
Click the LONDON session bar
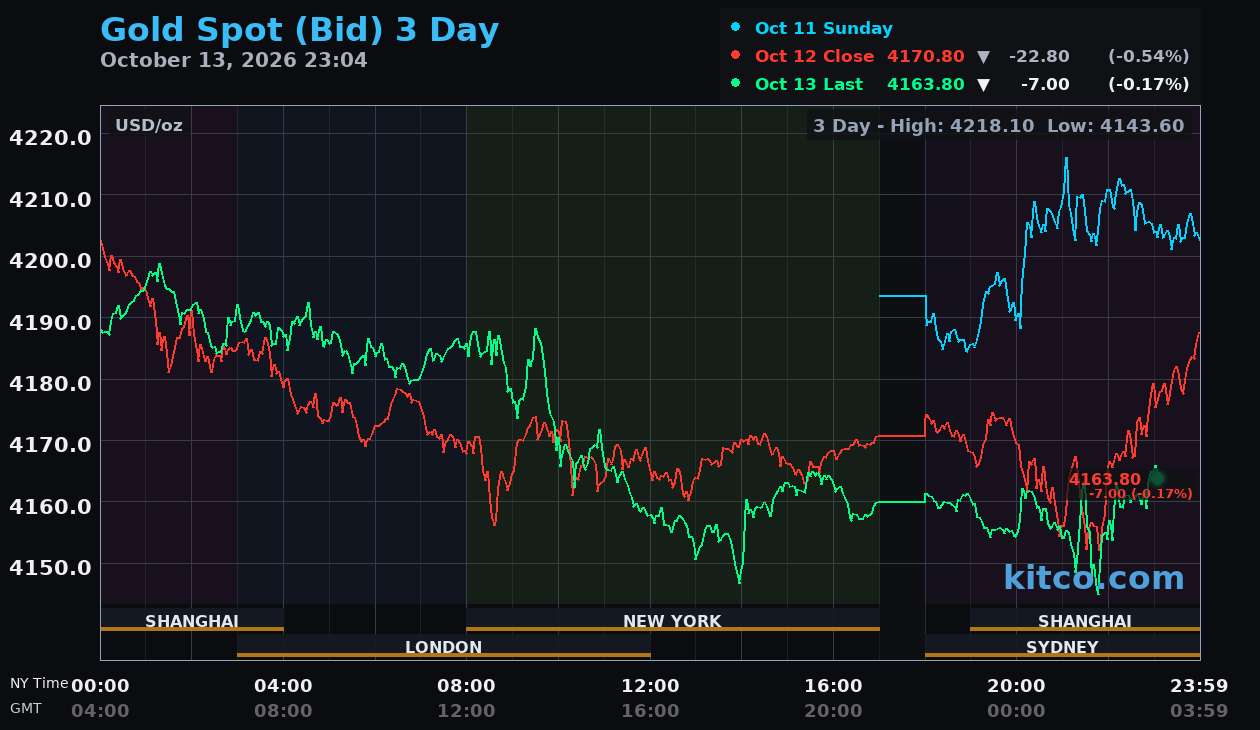pos(444,647)
